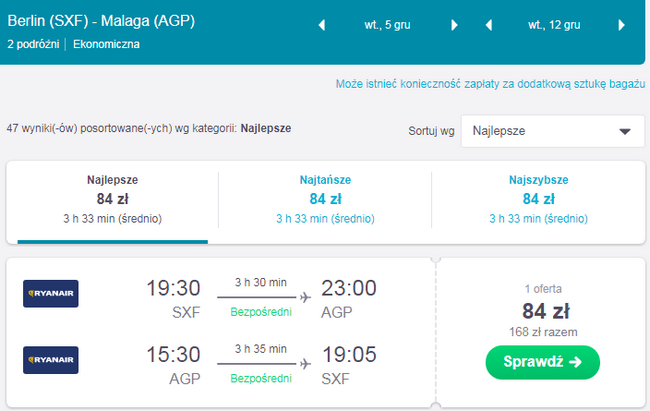Click the Ryanair logo of the 19:30 flight
Viewport: 650px width, 411px height.
(x=51, y=294)
